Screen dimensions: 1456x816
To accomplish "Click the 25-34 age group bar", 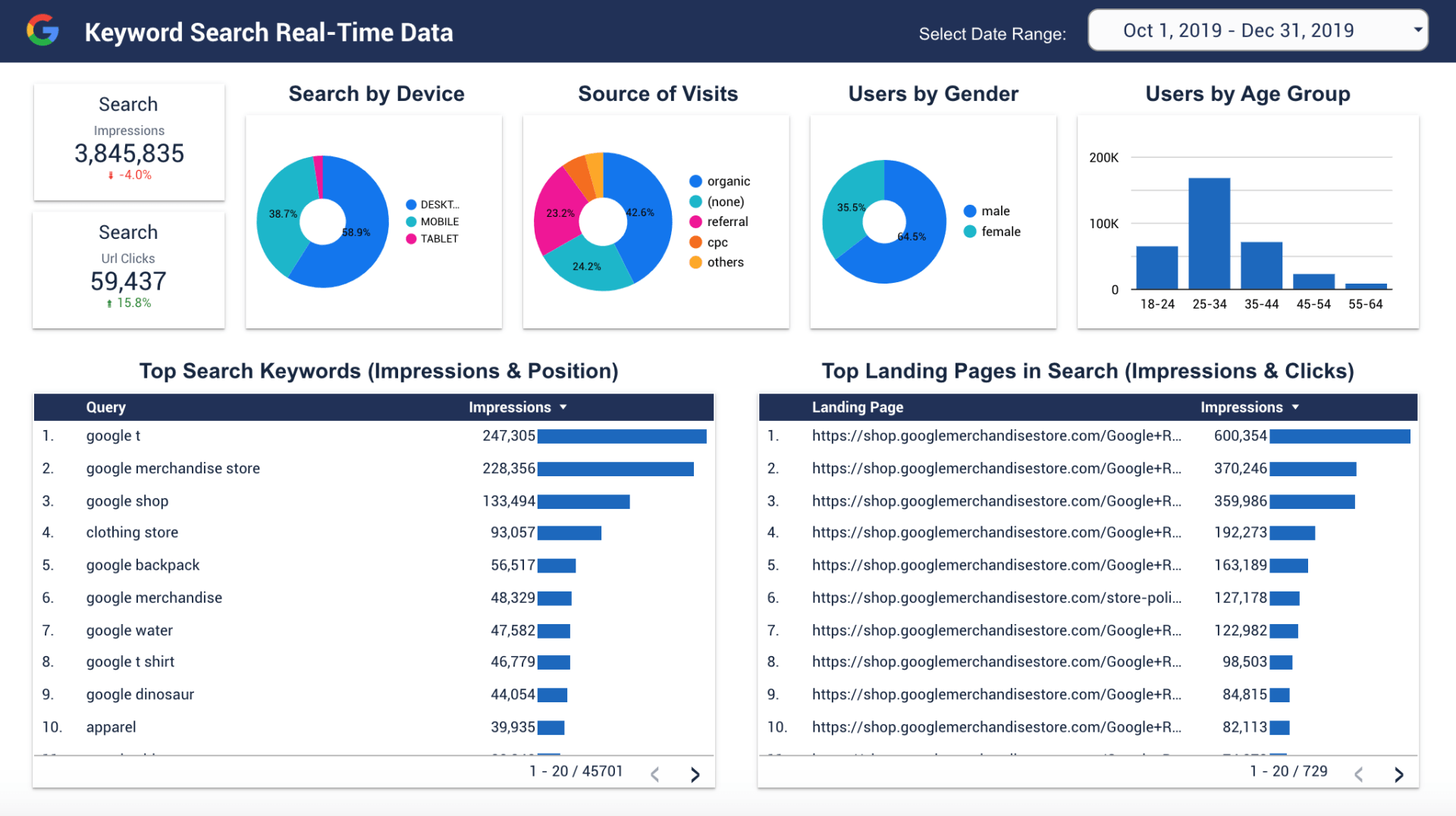I will [1209, 234].
